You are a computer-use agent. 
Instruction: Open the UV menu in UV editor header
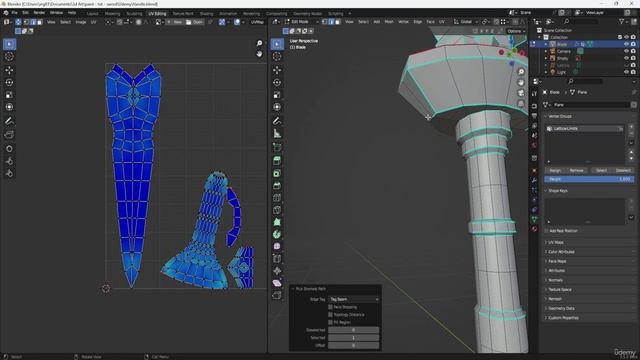coord(93,22)
